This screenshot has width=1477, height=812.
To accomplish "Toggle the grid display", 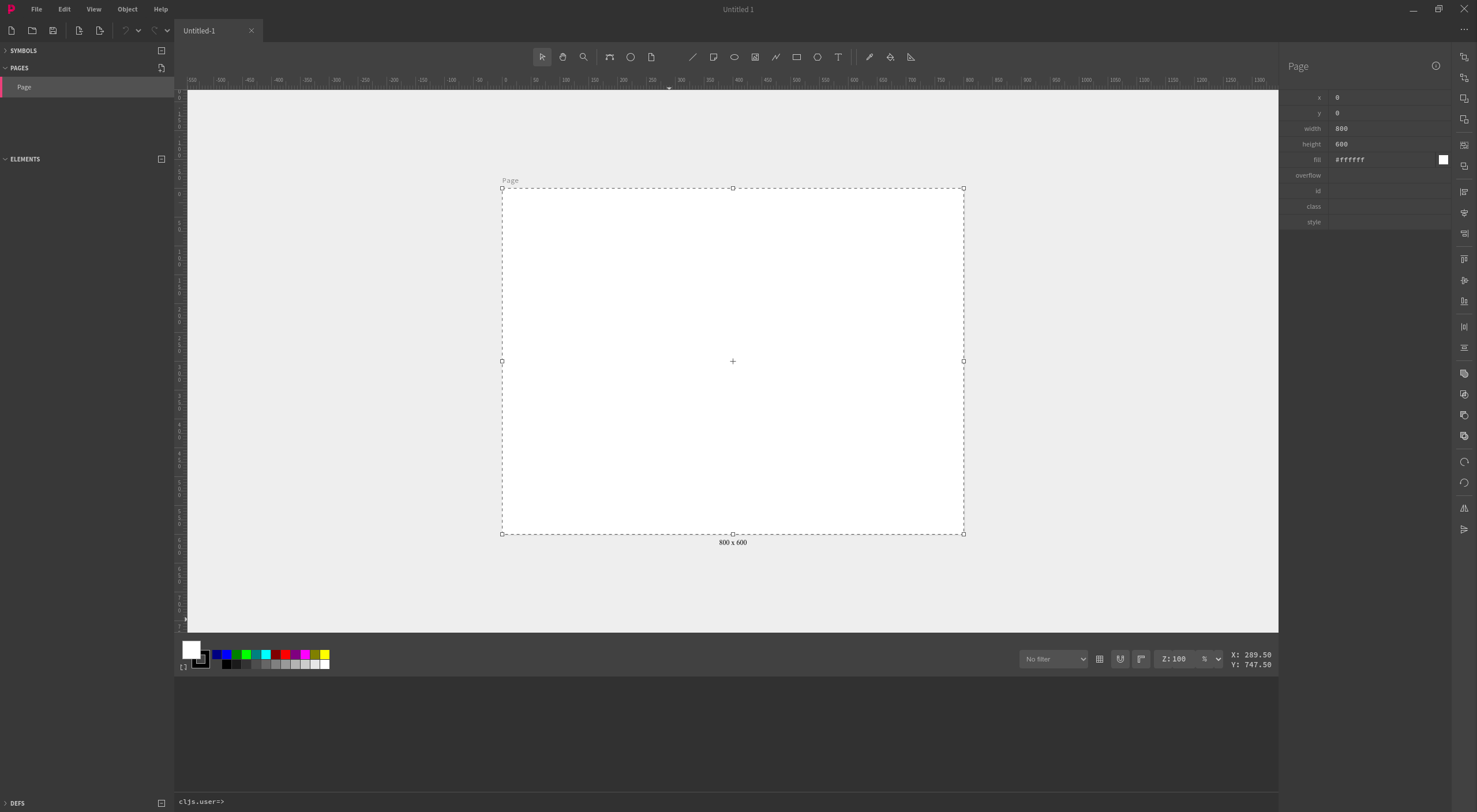I will pos(1100,659).
